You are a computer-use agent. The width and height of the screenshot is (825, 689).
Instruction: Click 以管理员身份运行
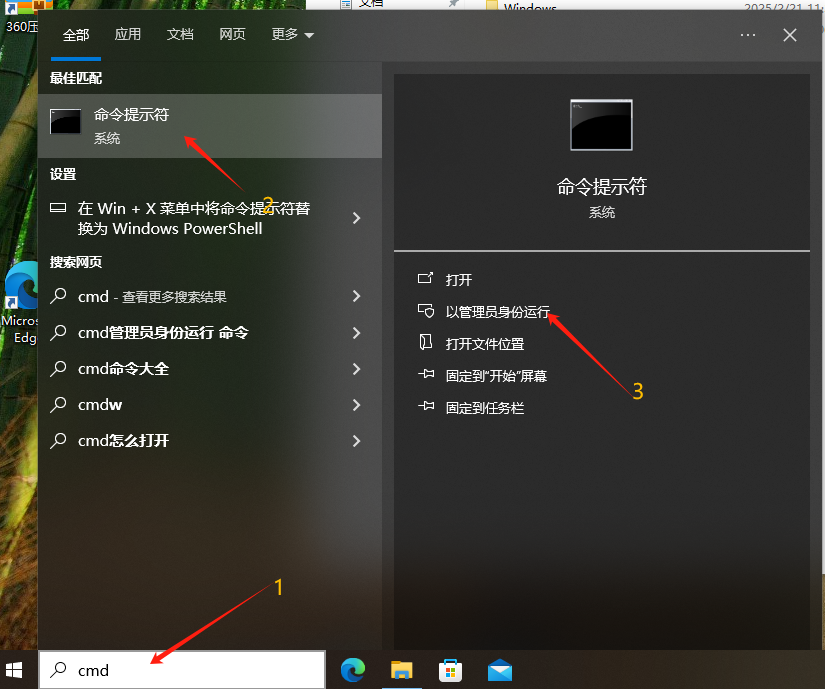click(497, 312)
